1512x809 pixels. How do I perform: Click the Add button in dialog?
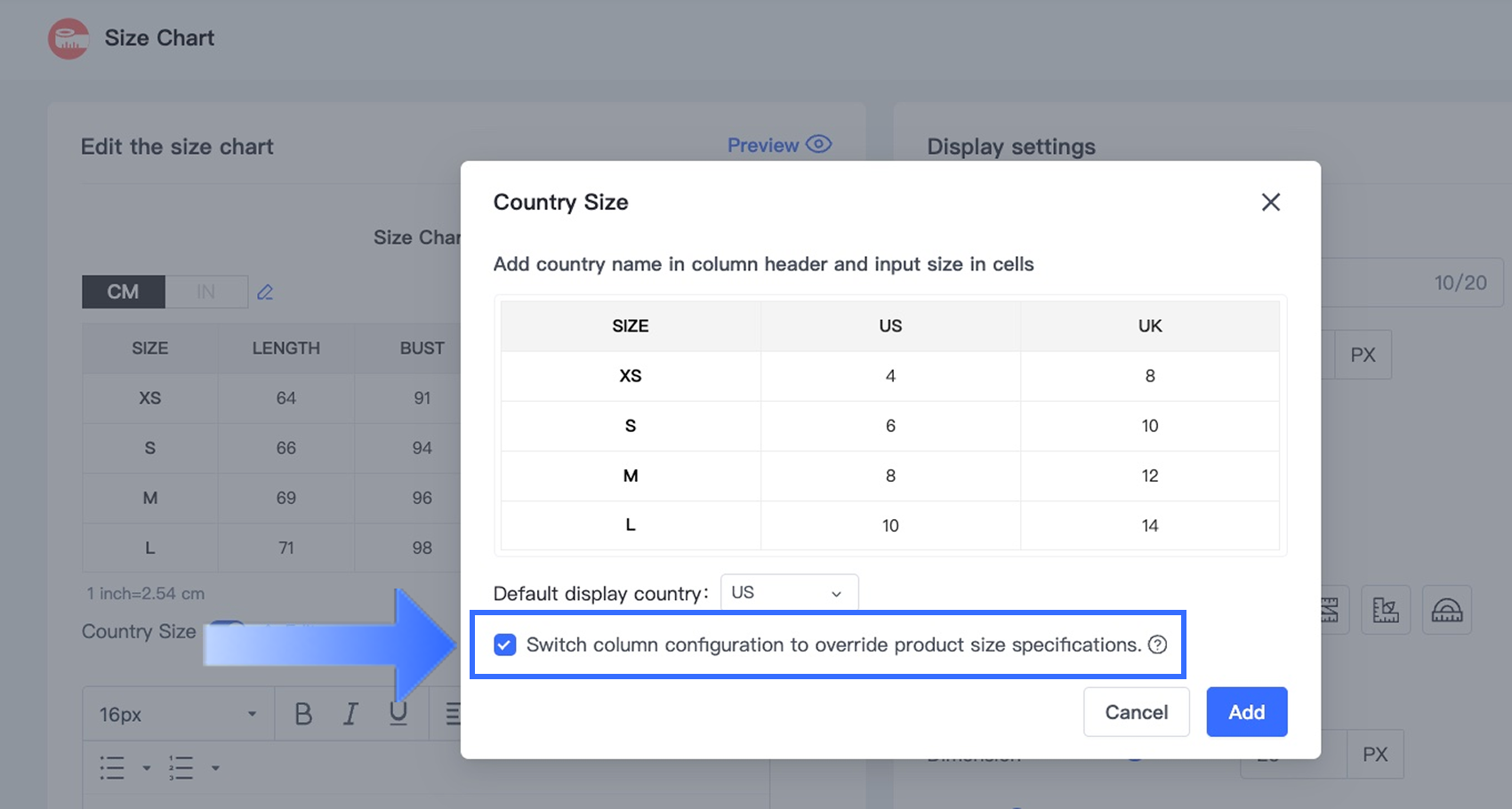pos(1246,712)
